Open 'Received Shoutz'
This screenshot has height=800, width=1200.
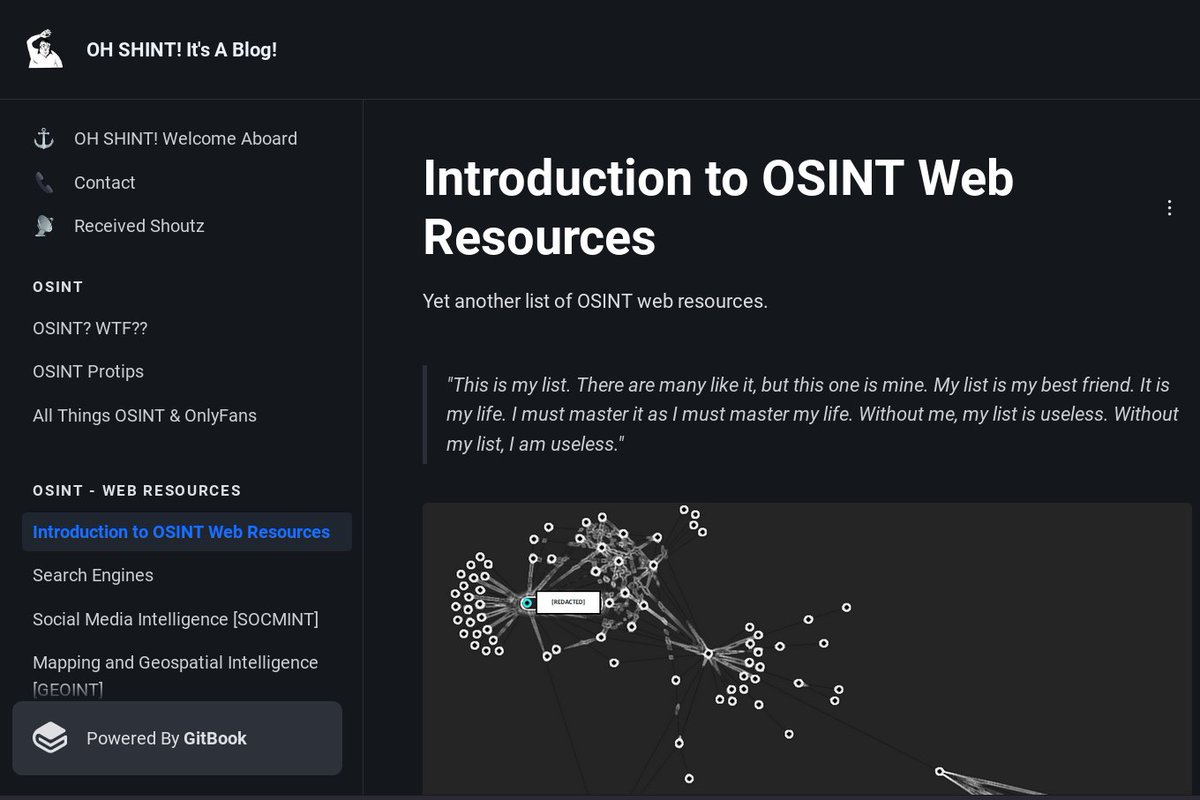[x=138, y=225]
